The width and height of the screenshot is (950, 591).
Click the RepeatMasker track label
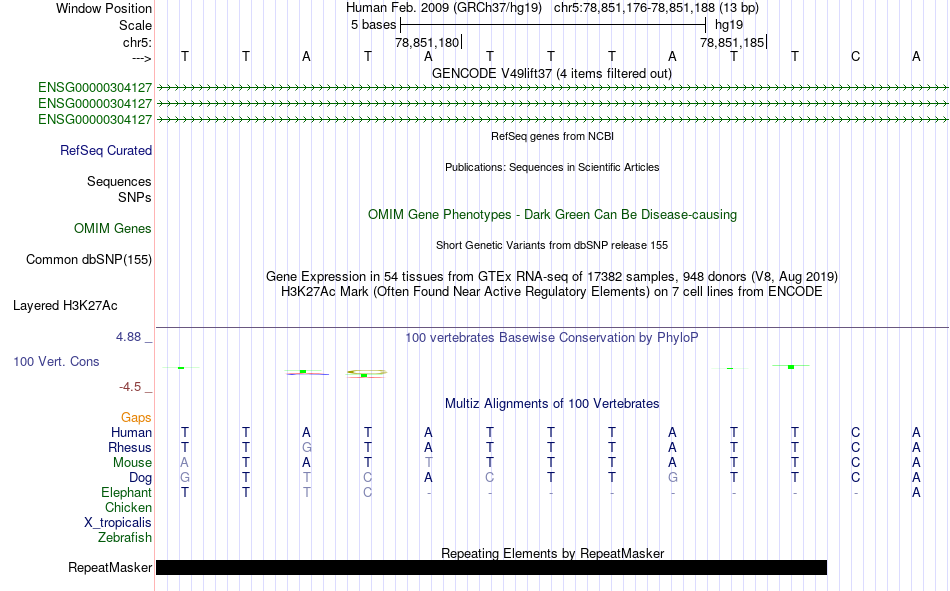pyautogui.click(x=110, y=567)
